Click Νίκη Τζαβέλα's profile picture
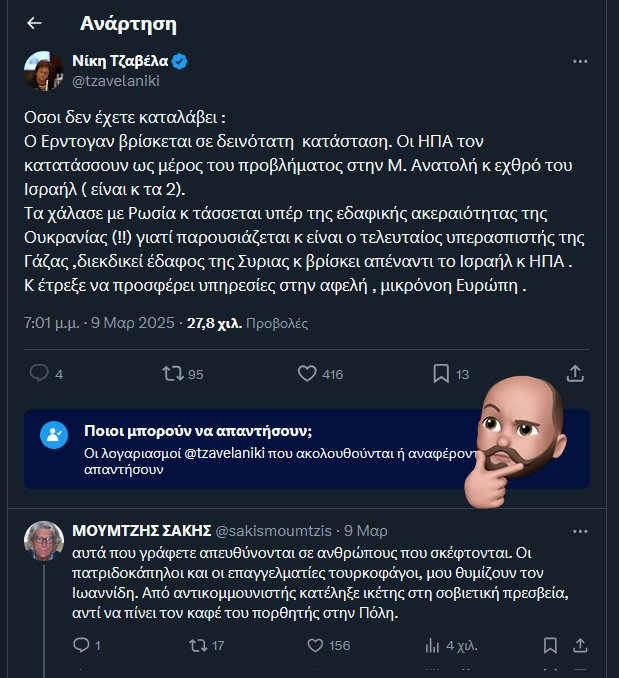Screen dimensions: 619x678 pos(44,70)
